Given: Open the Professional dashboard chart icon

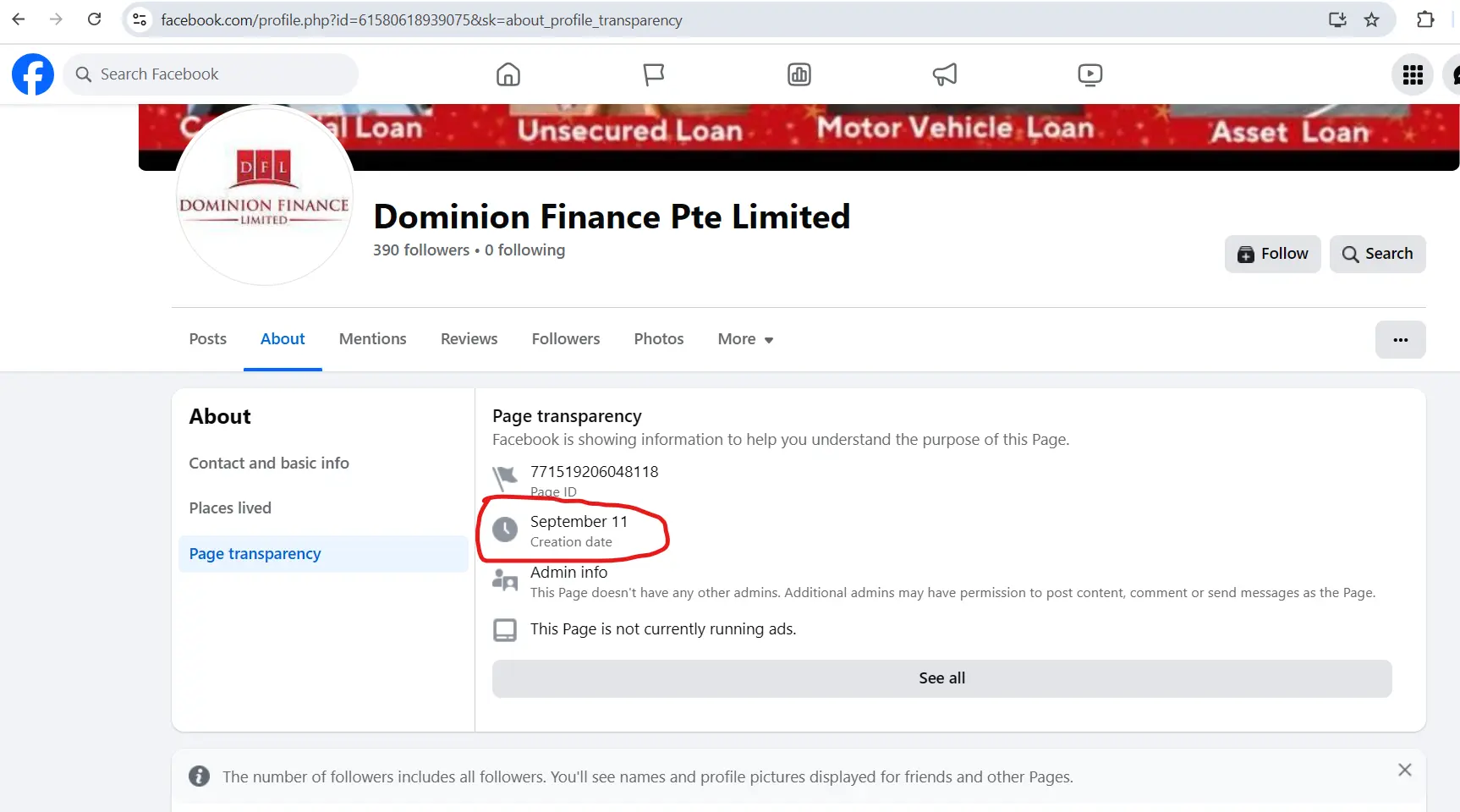Looking at the screenshot, I should tap(799, 74).
